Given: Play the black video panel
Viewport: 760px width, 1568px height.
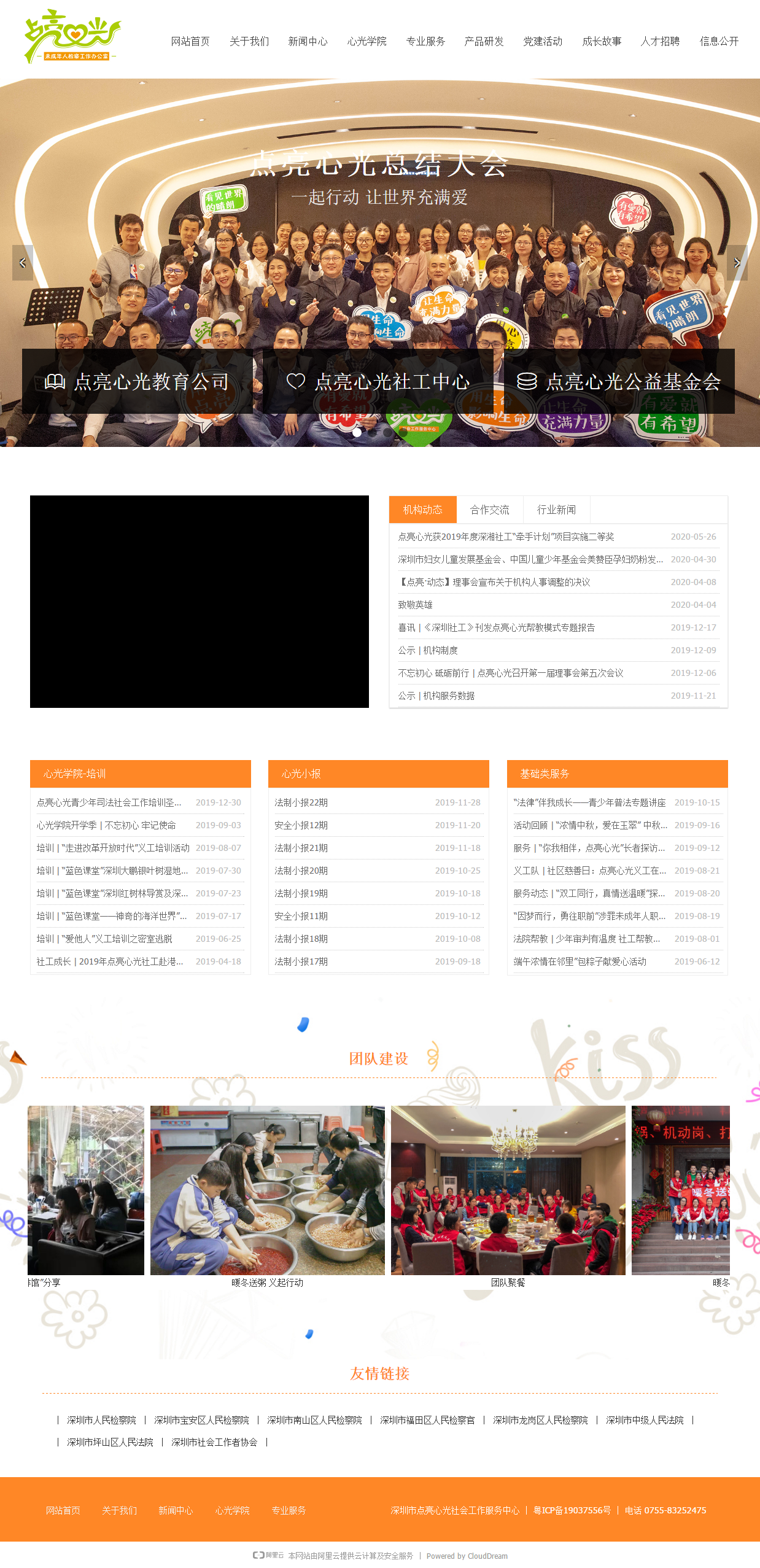Looking at the screenshot, I should pyautogui.click(x=200, y=602).
